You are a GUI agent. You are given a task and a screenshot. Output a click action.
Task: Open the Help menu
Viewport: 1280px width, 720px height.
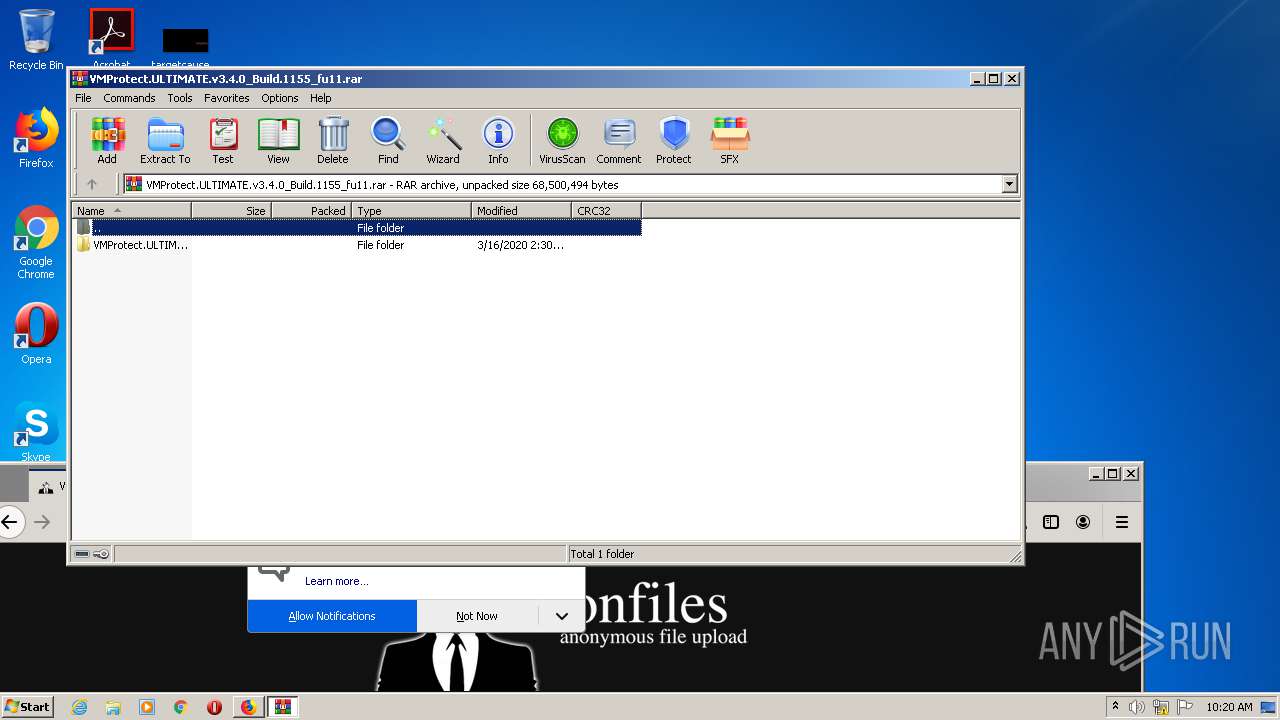320,98
